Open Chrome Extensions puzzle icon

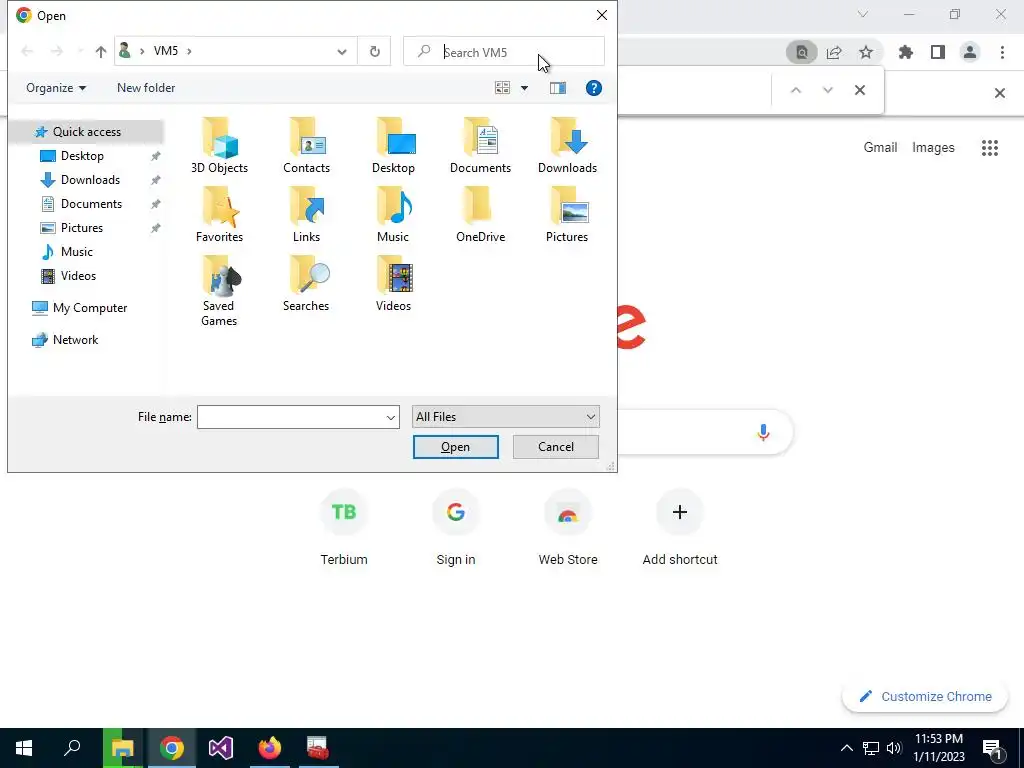pos(906,52)
